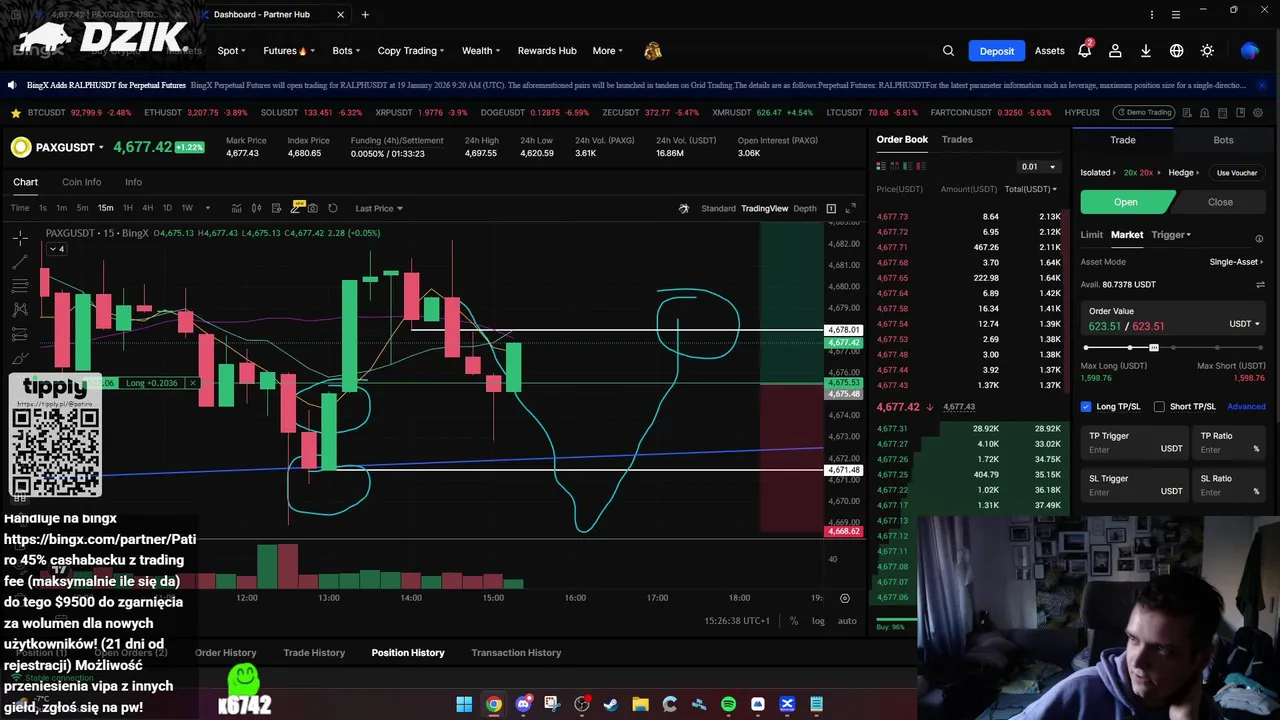Click the Demo Trading button
This screenshot has height=720, width=1280.
(1144, 113)
